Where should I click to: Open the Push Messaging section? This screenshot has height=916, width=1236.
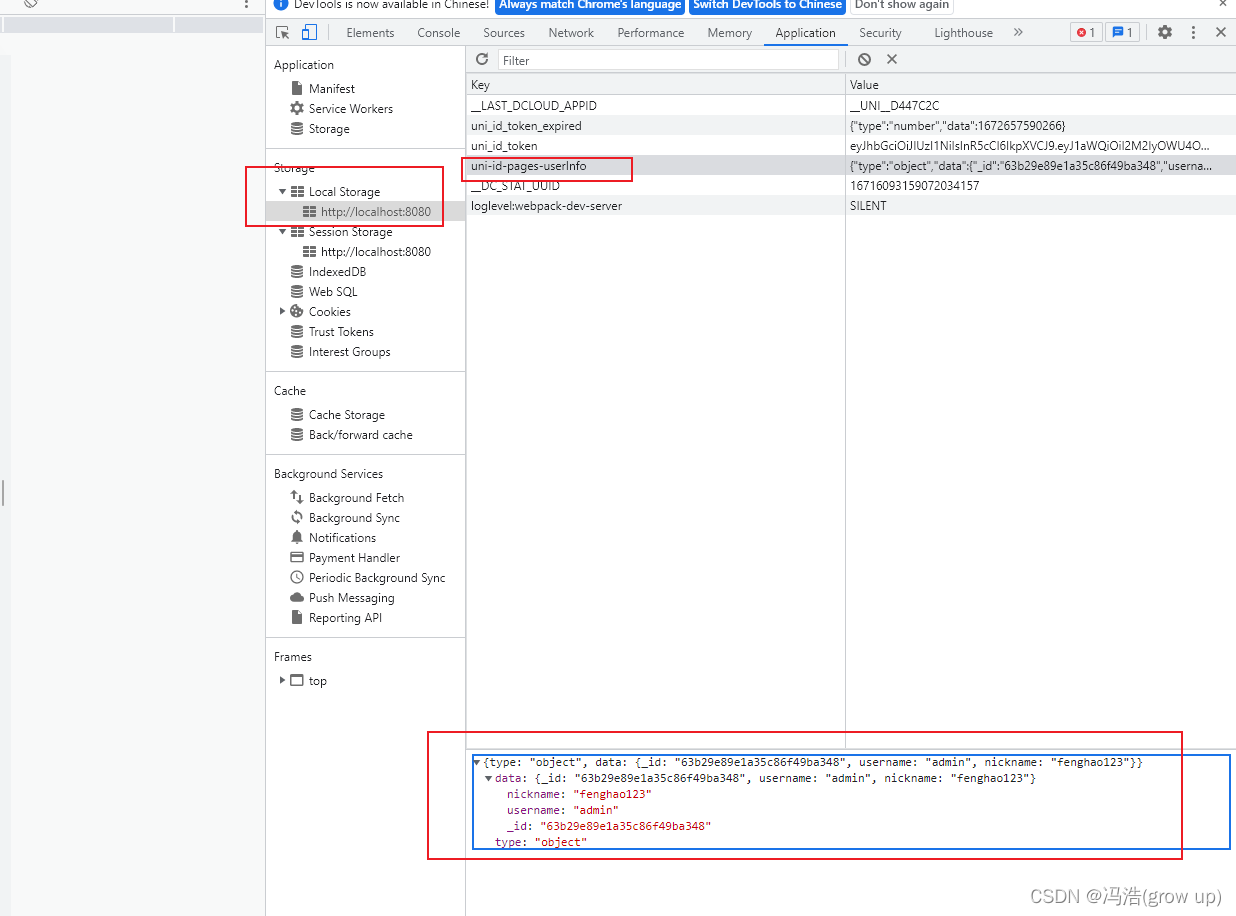[x=346, y=597]
